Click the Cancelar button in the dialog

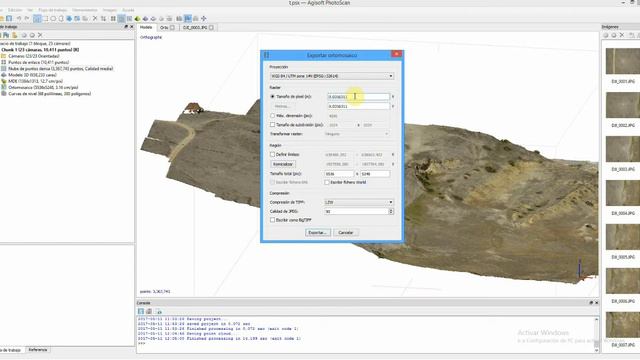(346, 233)
